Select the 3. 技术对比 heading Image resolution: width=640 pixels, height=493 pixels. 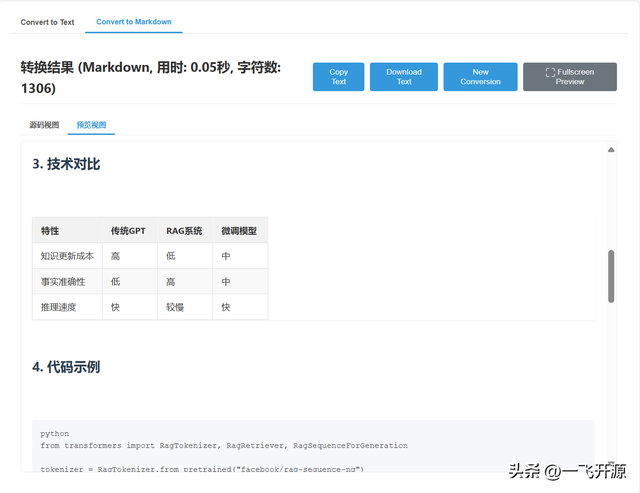66,164
